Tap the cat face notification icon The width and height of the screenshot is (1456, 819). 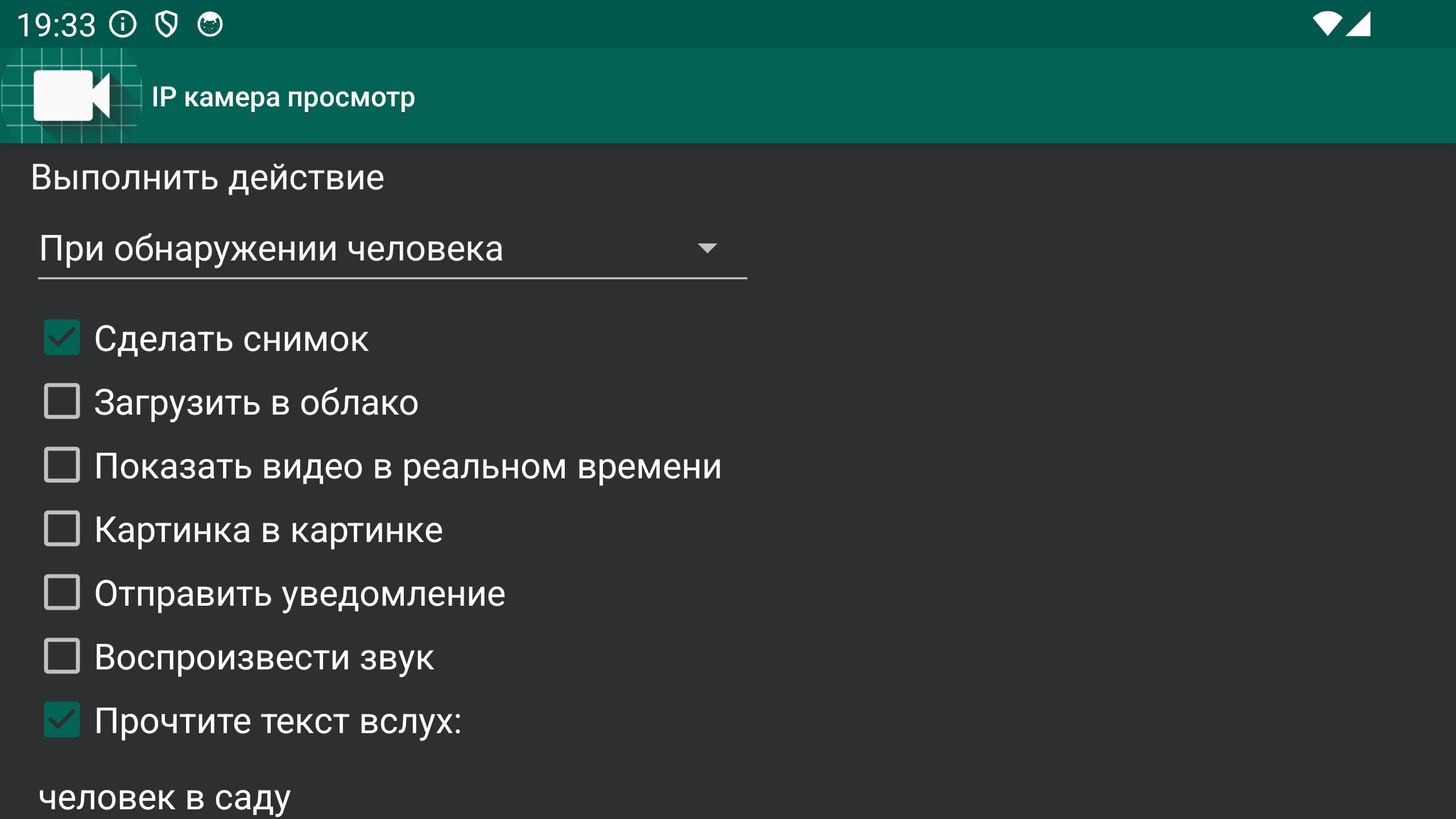click(210, 24)
